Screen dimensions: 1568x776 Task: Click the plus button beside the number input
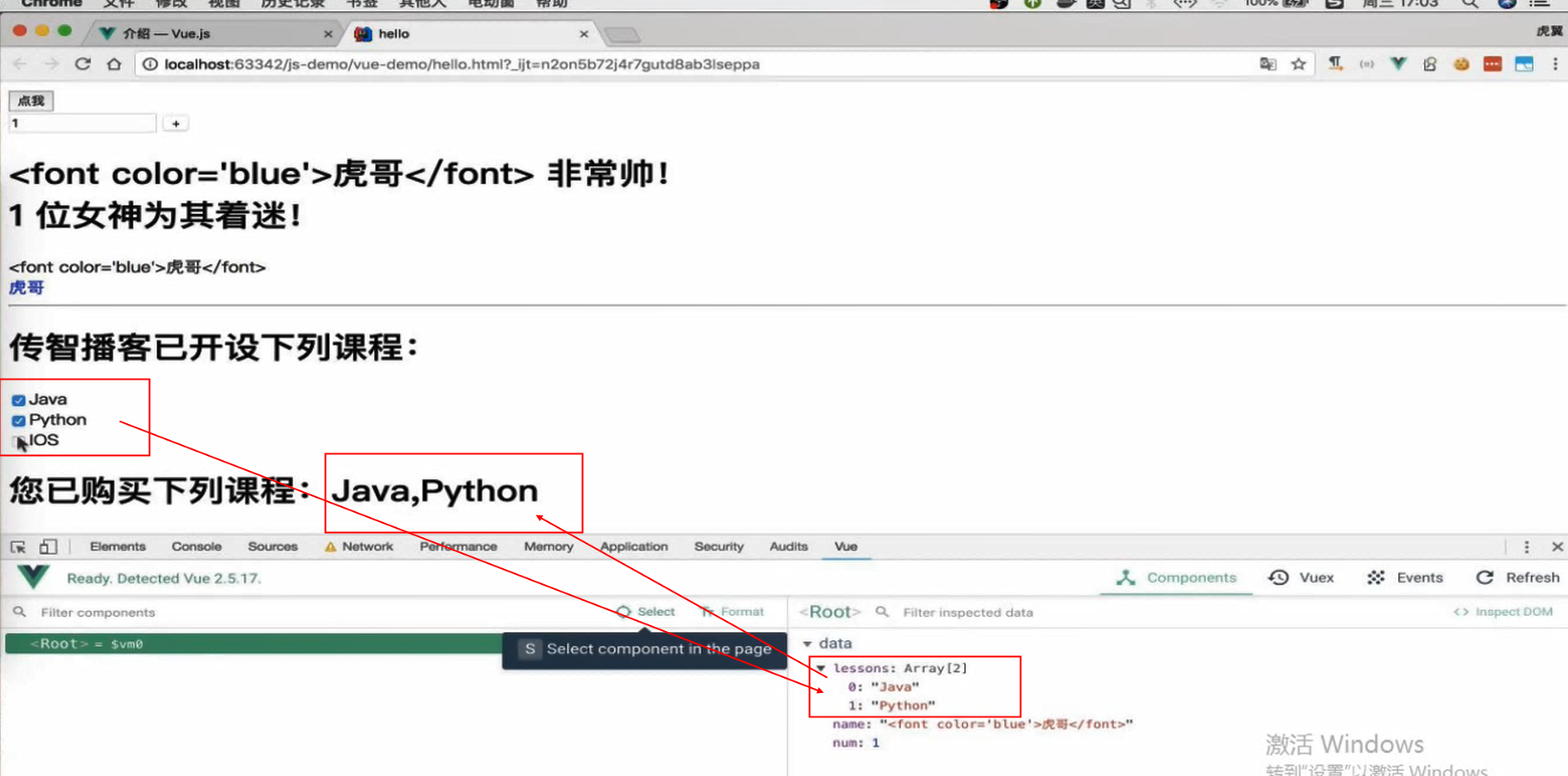(x=175, y=123)
